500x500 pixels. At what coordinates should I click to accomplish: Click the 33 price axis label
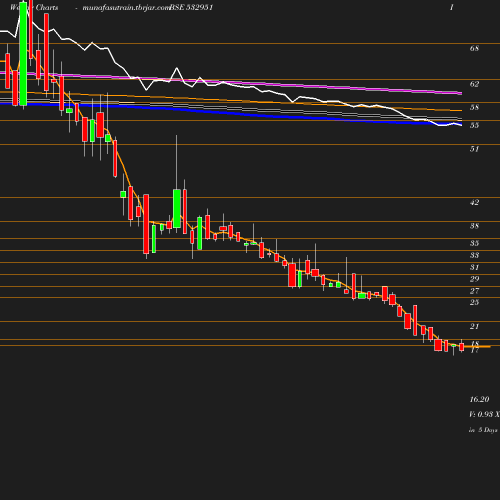[474, 255]
